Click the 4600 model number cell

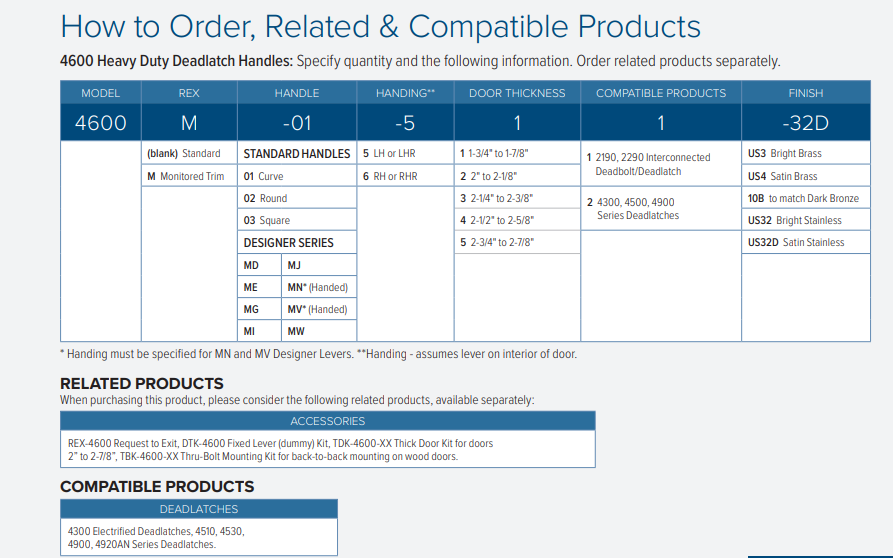100,123
